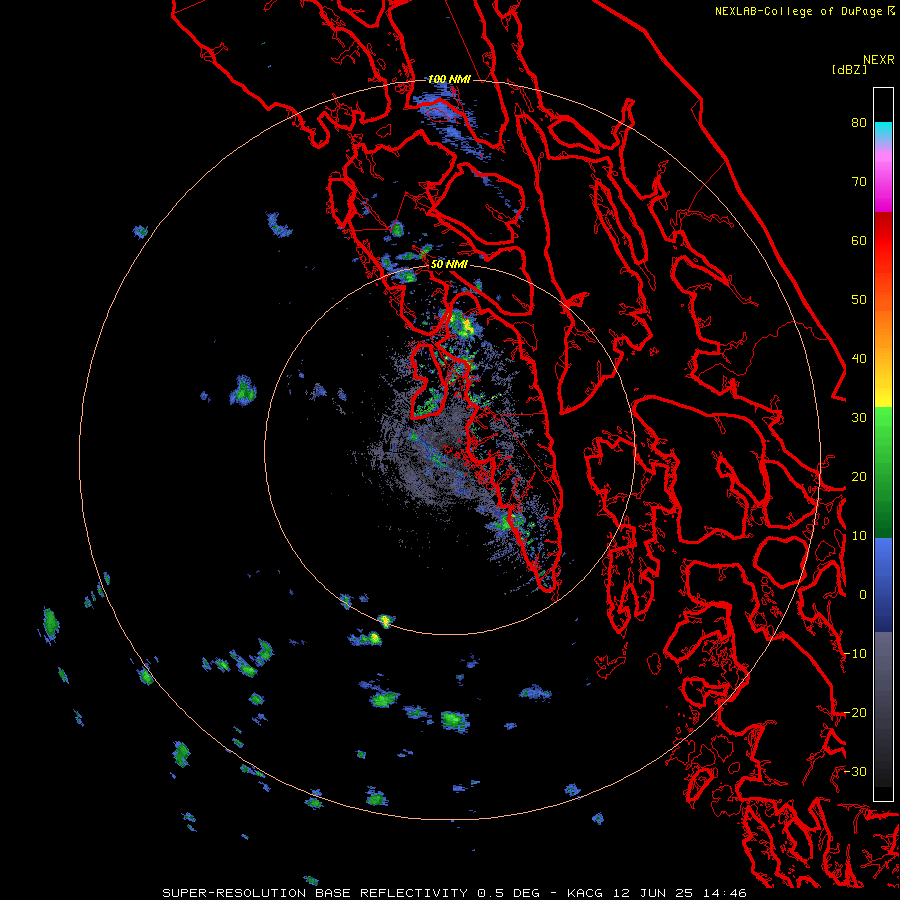This screenshot has height=900, width=900.
Task: Click the "50 NMI" range ring label
Action: tap(449, 265)
